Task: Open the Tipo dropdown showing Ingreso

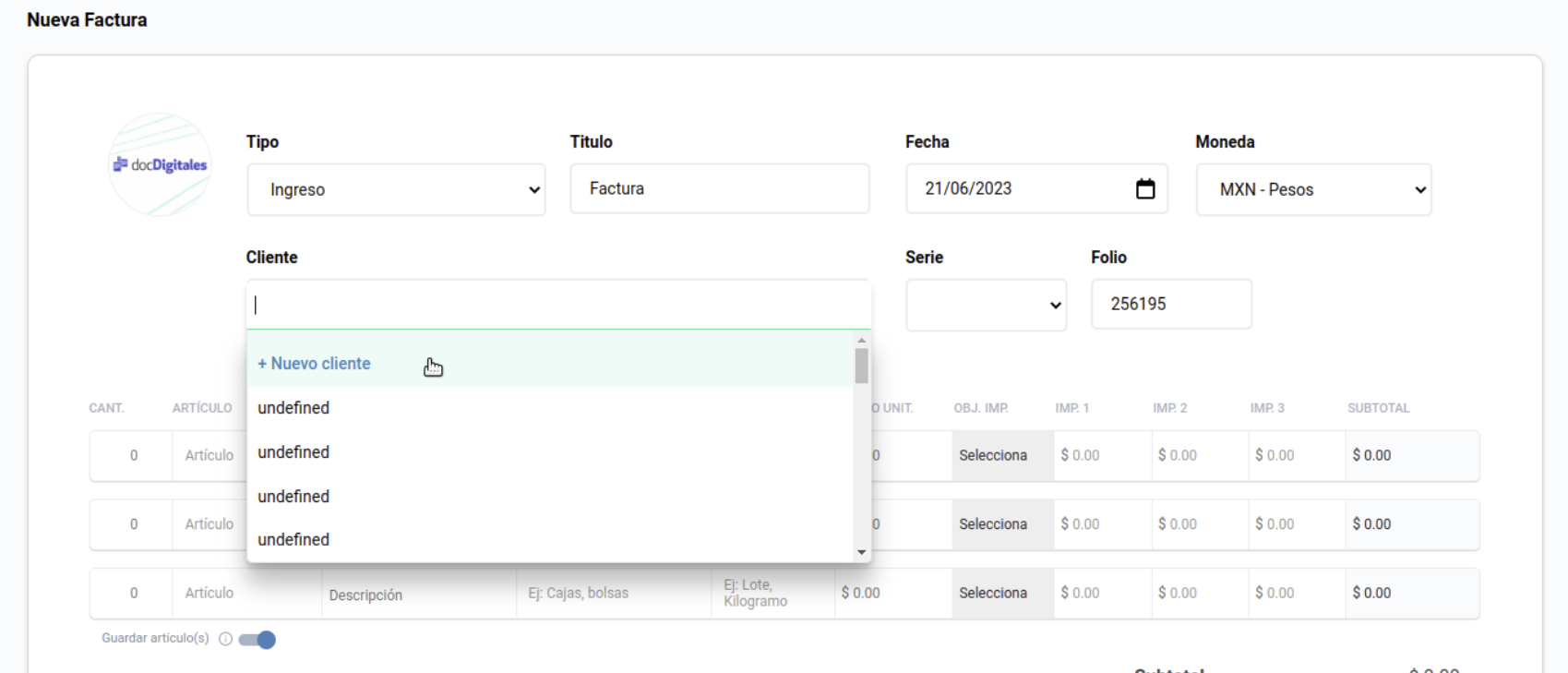Action: (x=396, y=189)
